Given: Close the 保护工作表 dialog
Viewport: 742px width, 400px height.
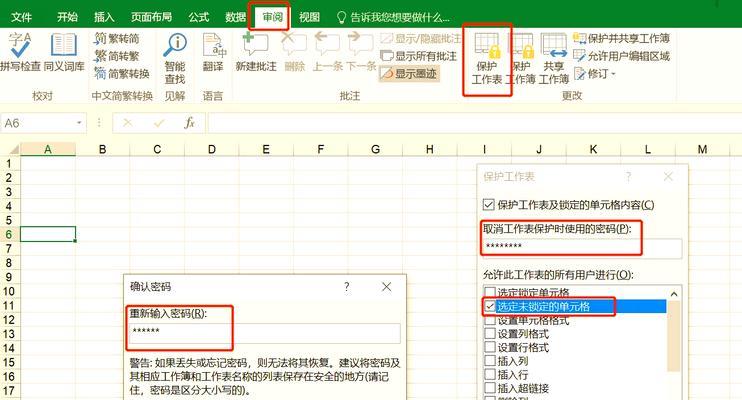Looking at the screenshot, I should (x=668, y=177).
